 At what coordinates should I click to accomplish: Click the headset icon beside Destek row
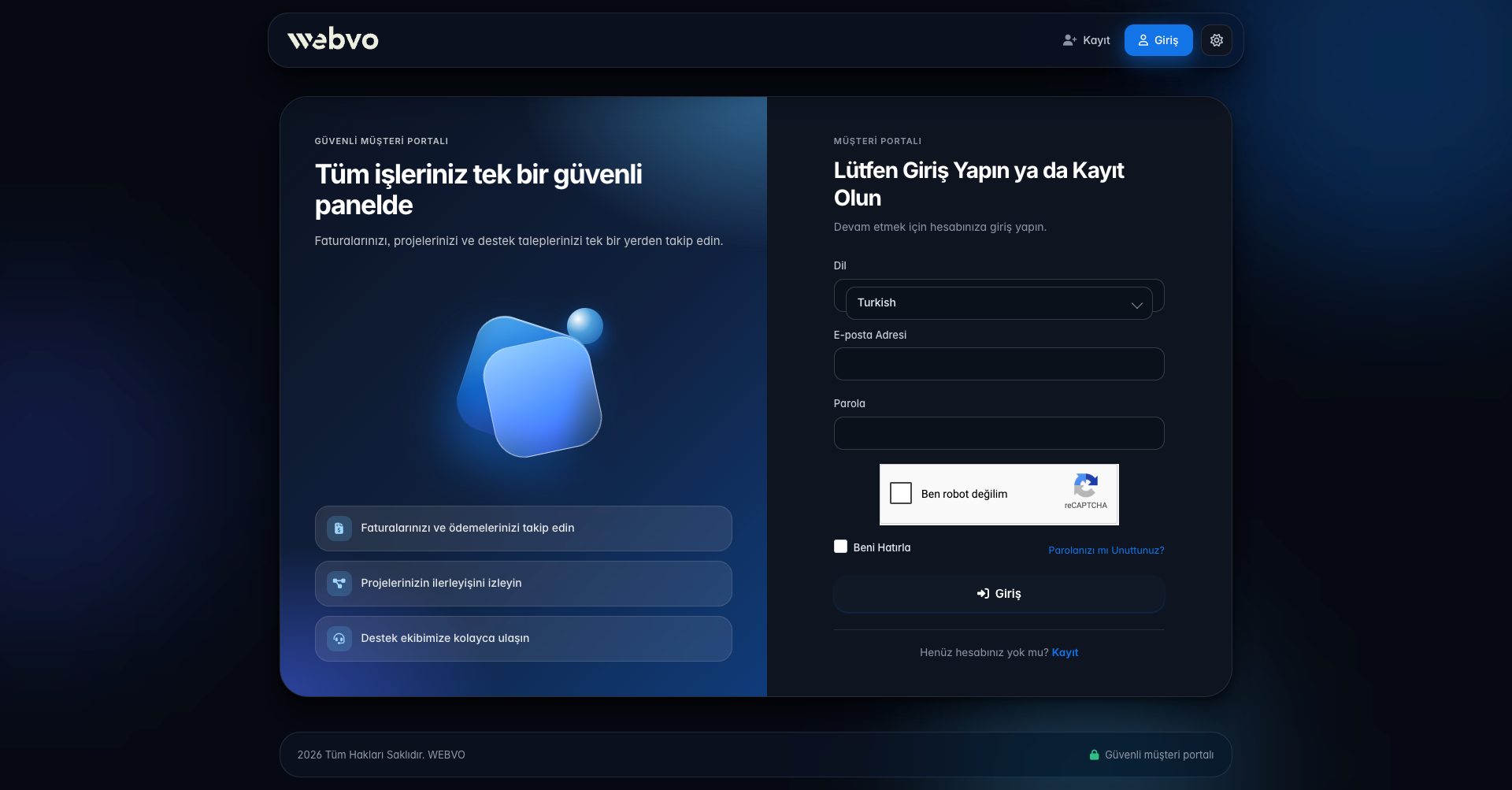(339, 639)
